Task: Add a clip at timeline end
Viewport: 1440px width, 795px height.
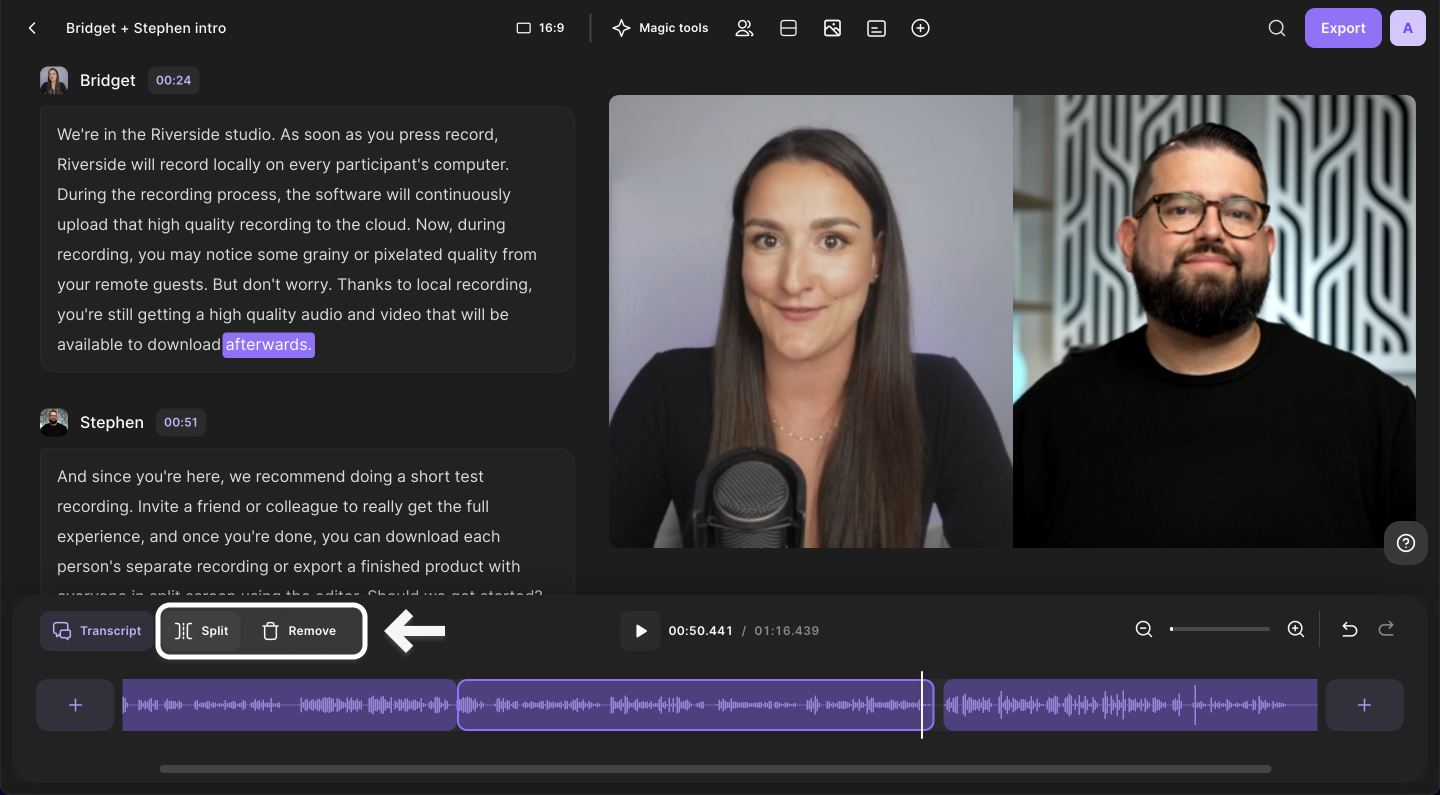Action: tap(1364, 705)
